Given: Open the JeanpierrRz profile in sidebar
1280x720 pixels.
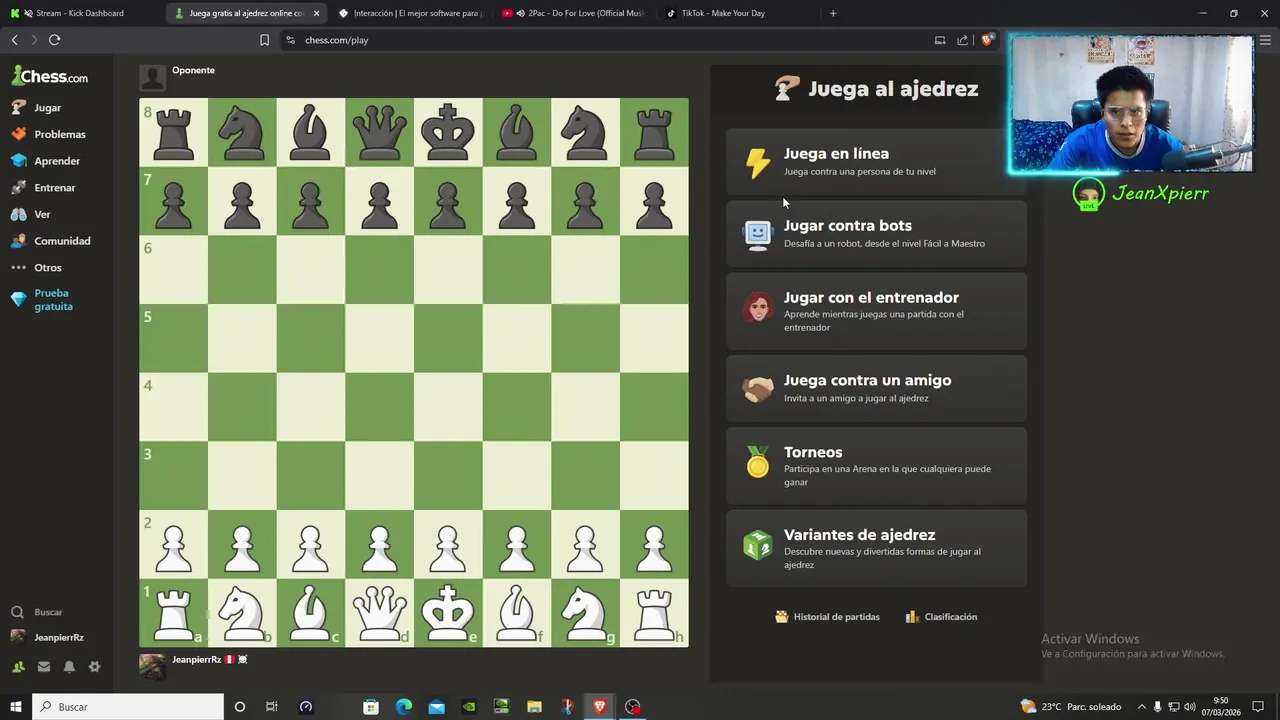Looking at the screenshot, I should (56, 637).
